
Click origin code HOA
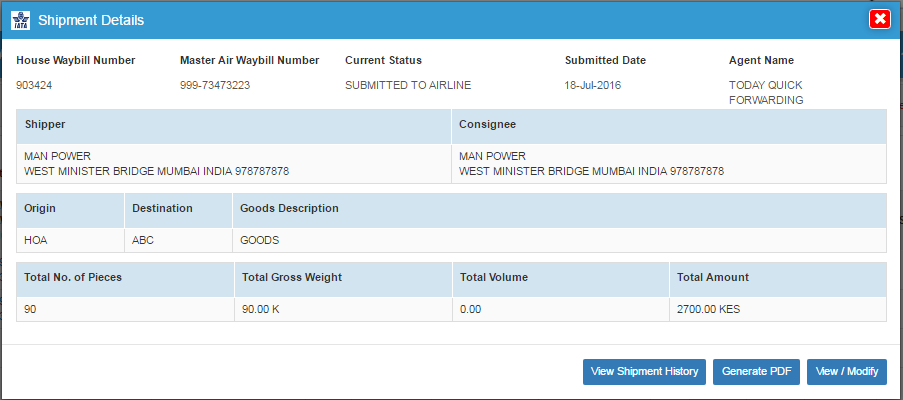point(36,241)
